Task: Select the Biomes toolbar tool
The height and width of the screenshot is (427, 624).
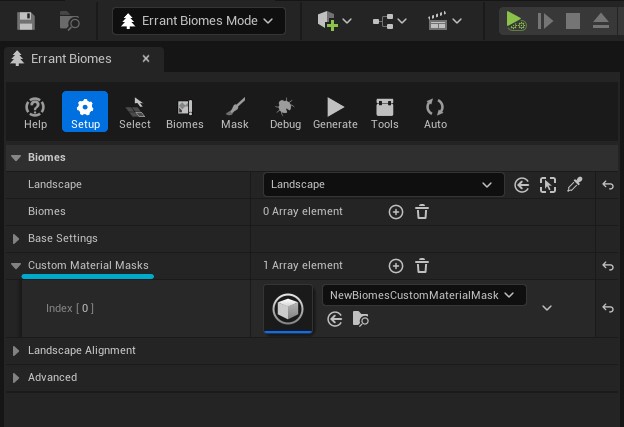Action: [184, 113]
